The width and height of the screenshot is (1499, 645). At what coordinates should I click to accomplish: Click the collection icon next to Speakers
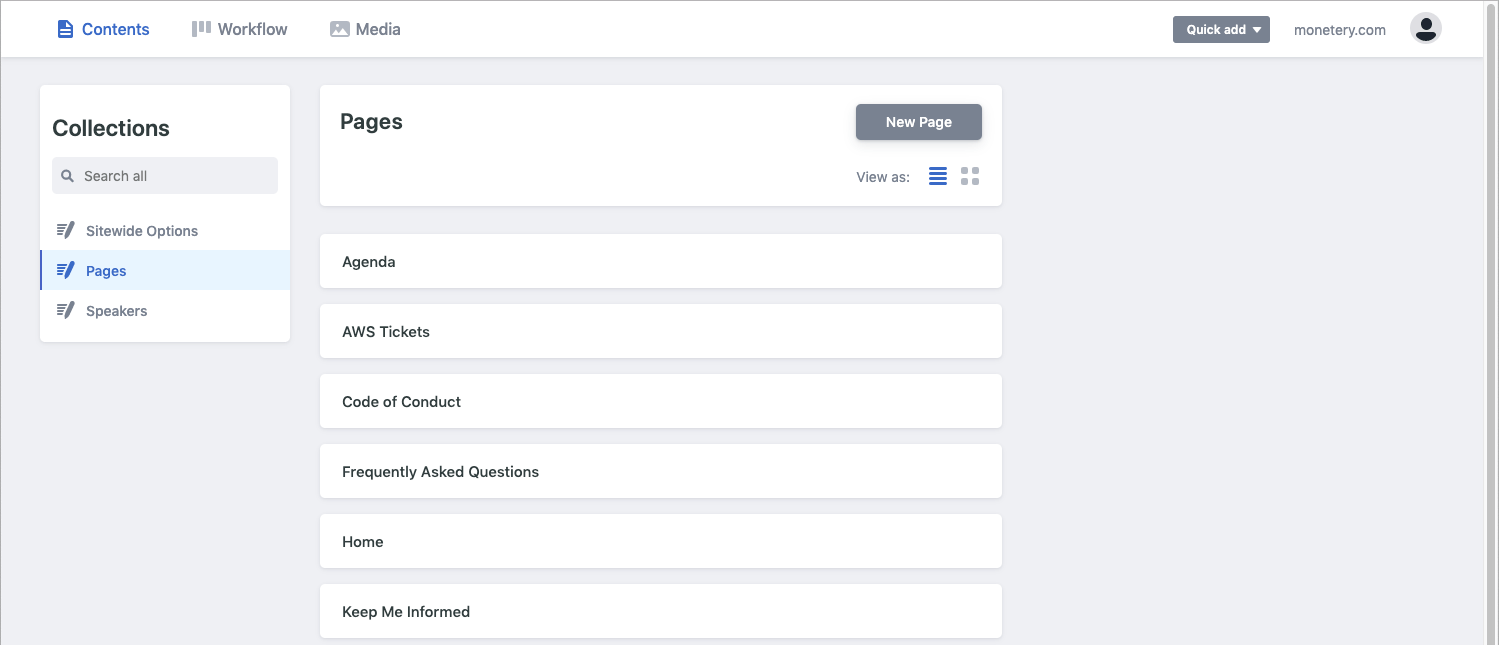point(65,310)
